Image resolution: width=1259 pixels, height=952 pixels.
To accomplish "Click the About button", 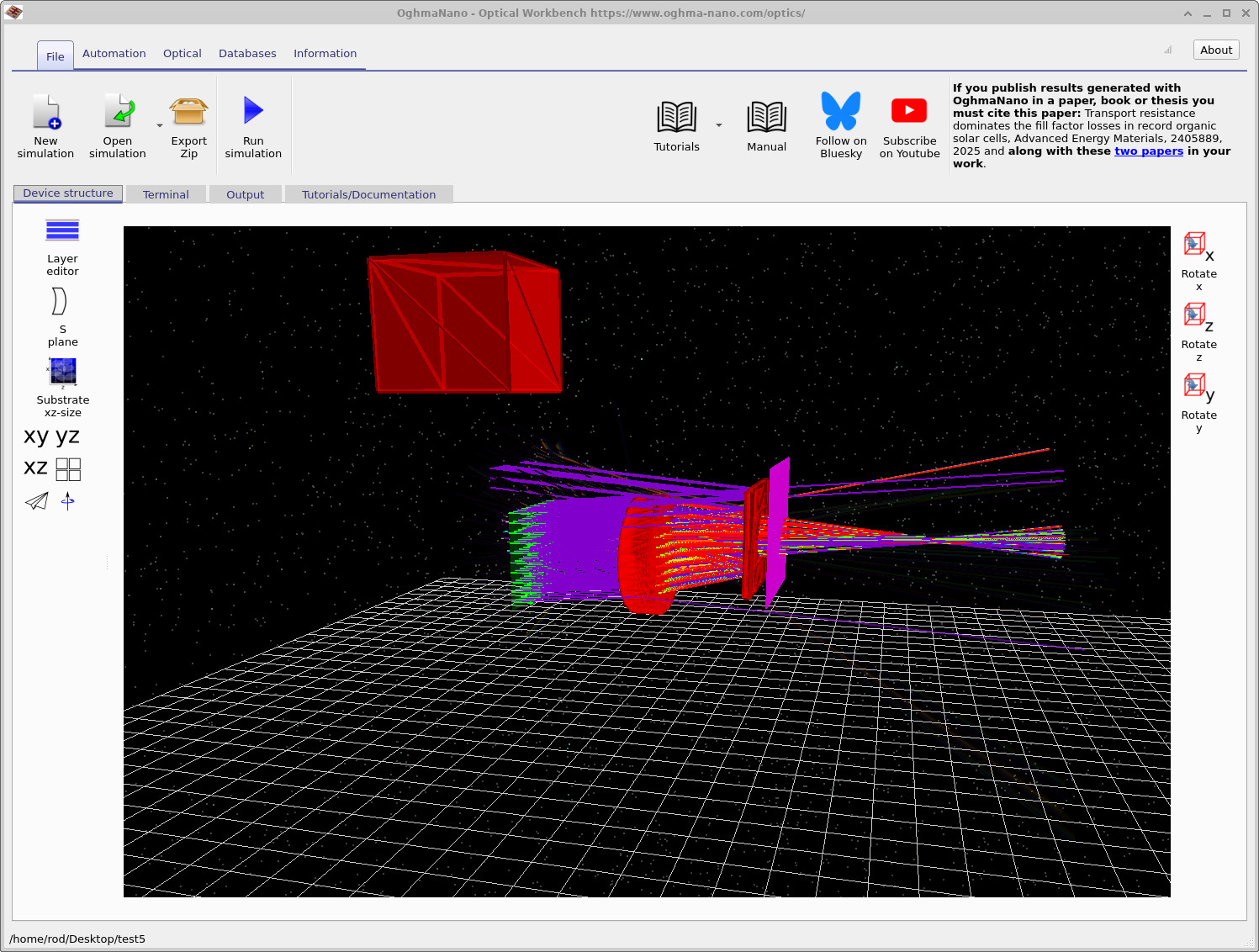I will pos(1215,49).
